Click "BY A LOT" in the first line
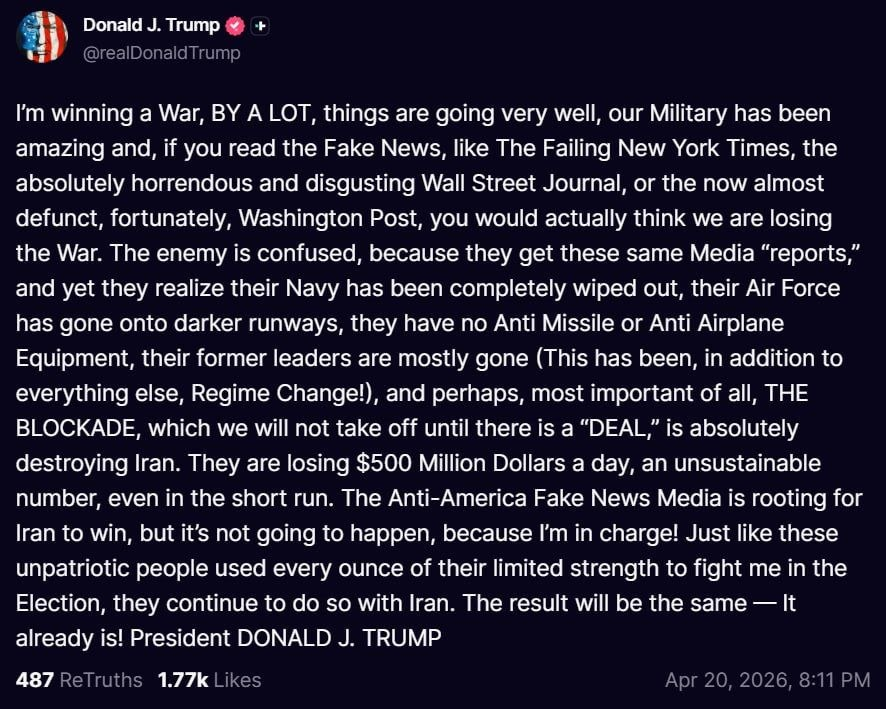 (x=261, y=114)
